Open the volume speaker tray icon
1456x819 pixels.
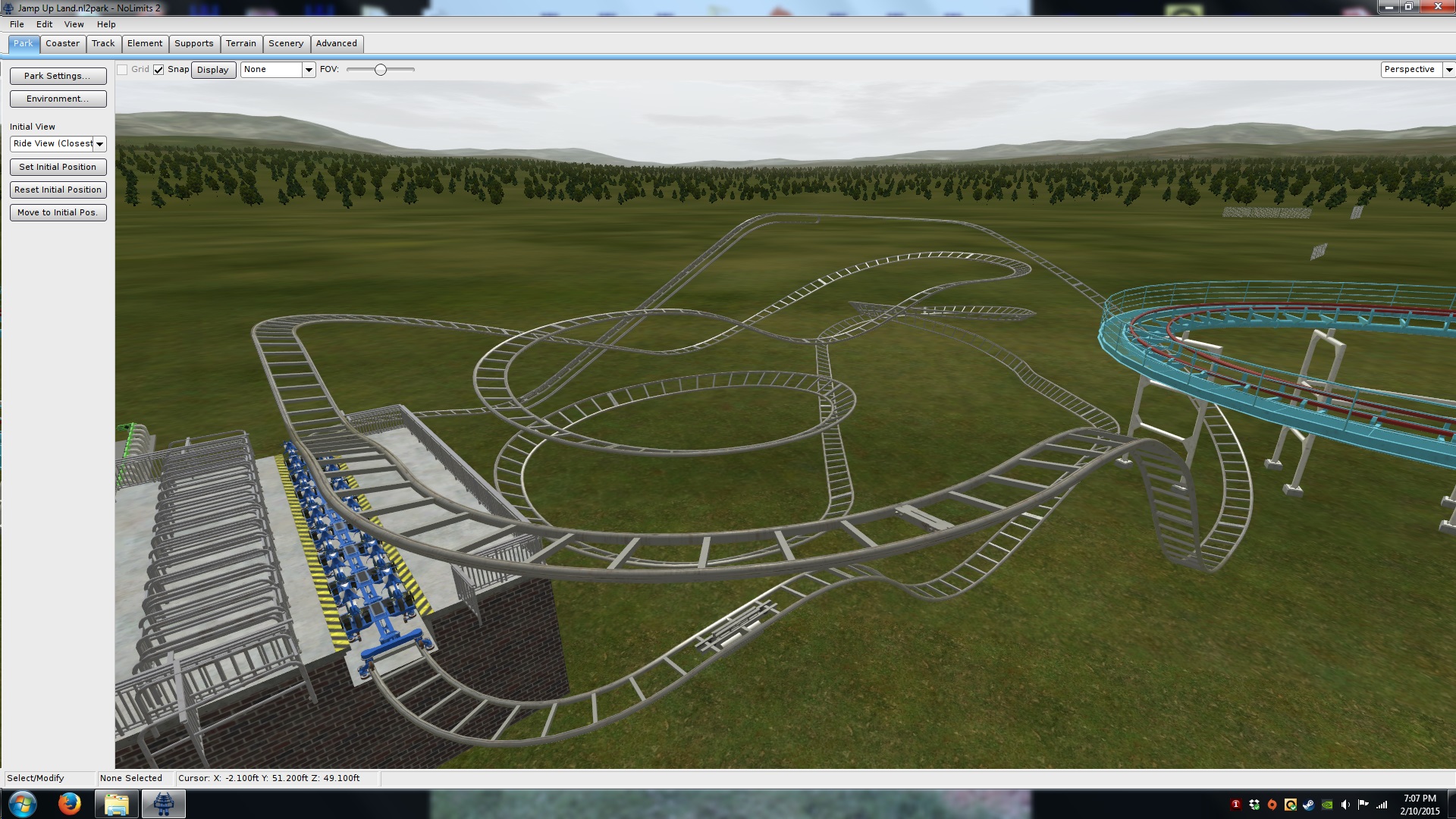[1345, 805]
